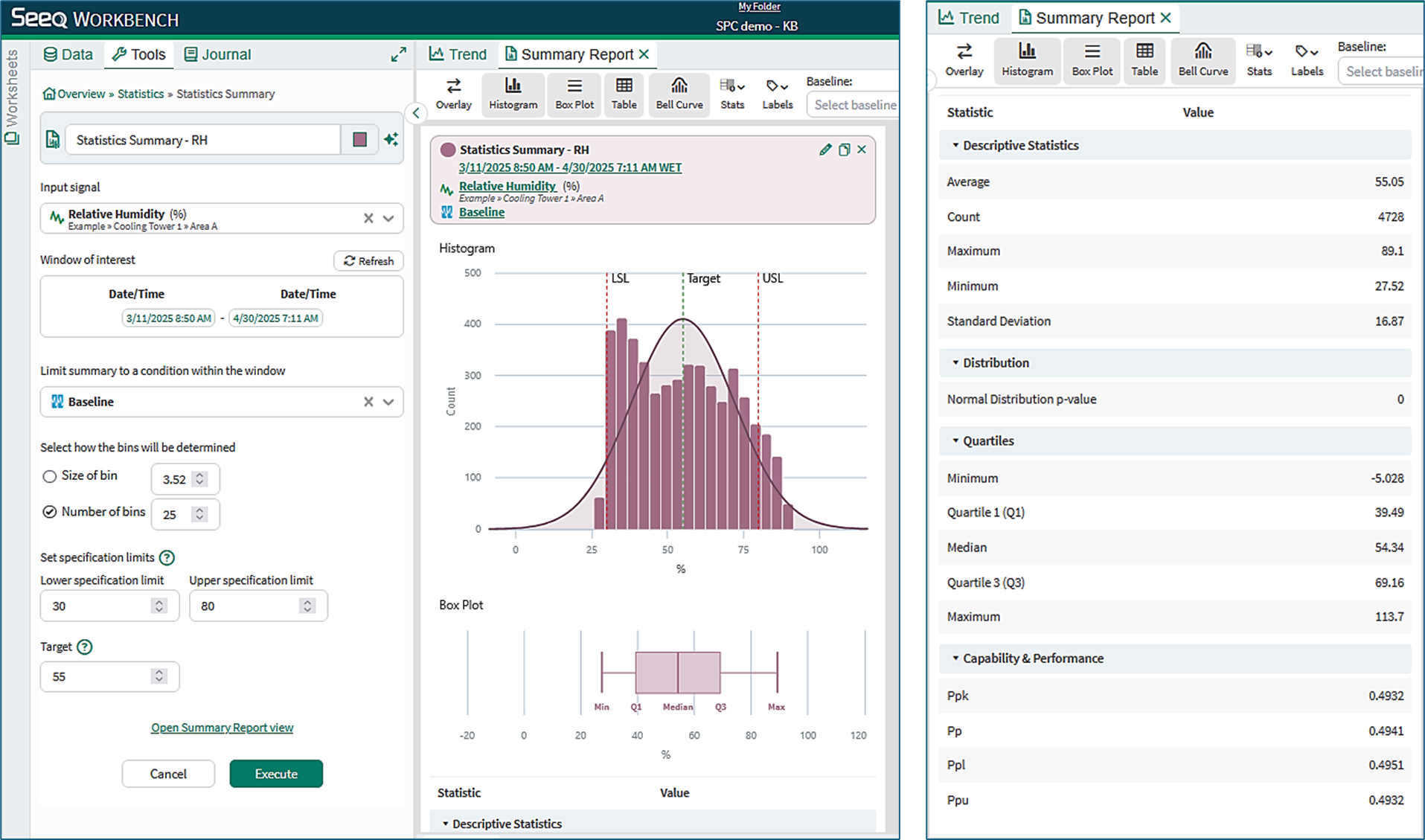Open Labels dropdown in right panel toolbar
Image resolution: width=1425 pixels, height=840 pixels.
(1307, 60)
